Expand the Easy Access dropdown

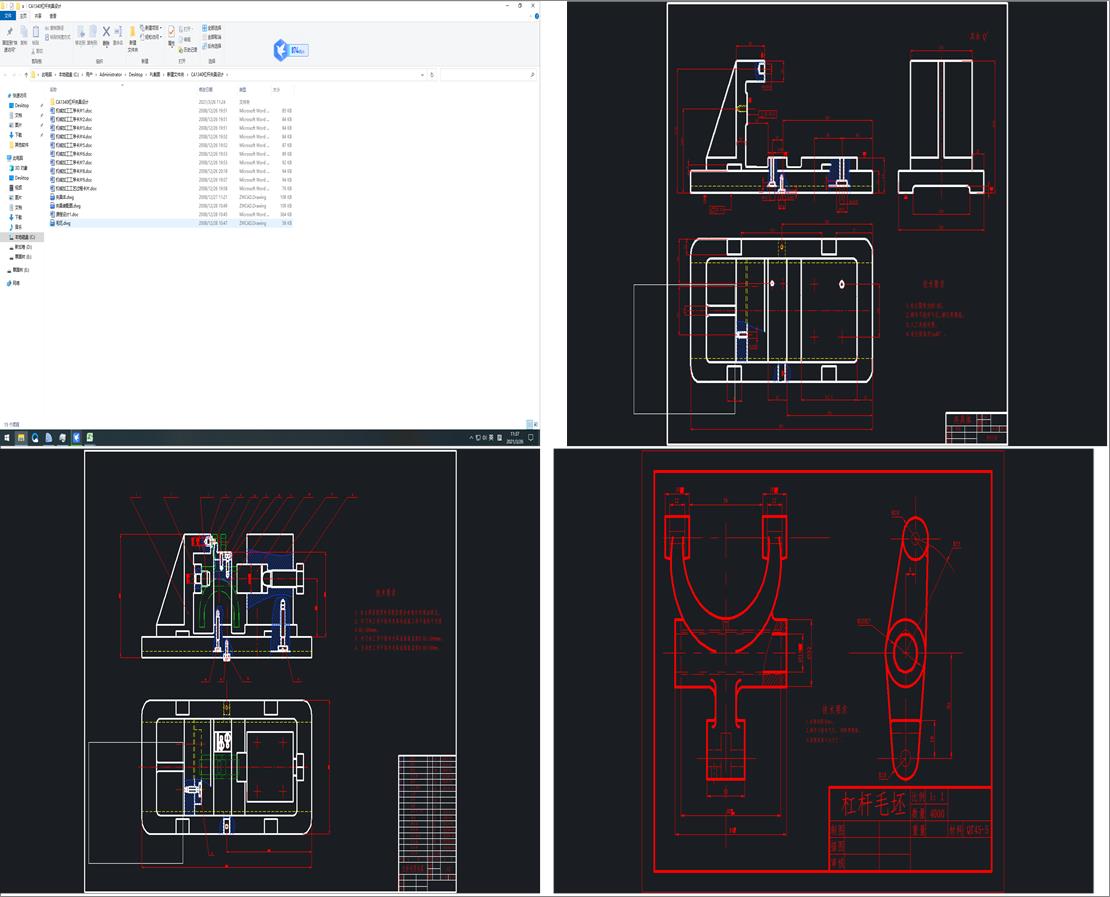pos(152,37)
